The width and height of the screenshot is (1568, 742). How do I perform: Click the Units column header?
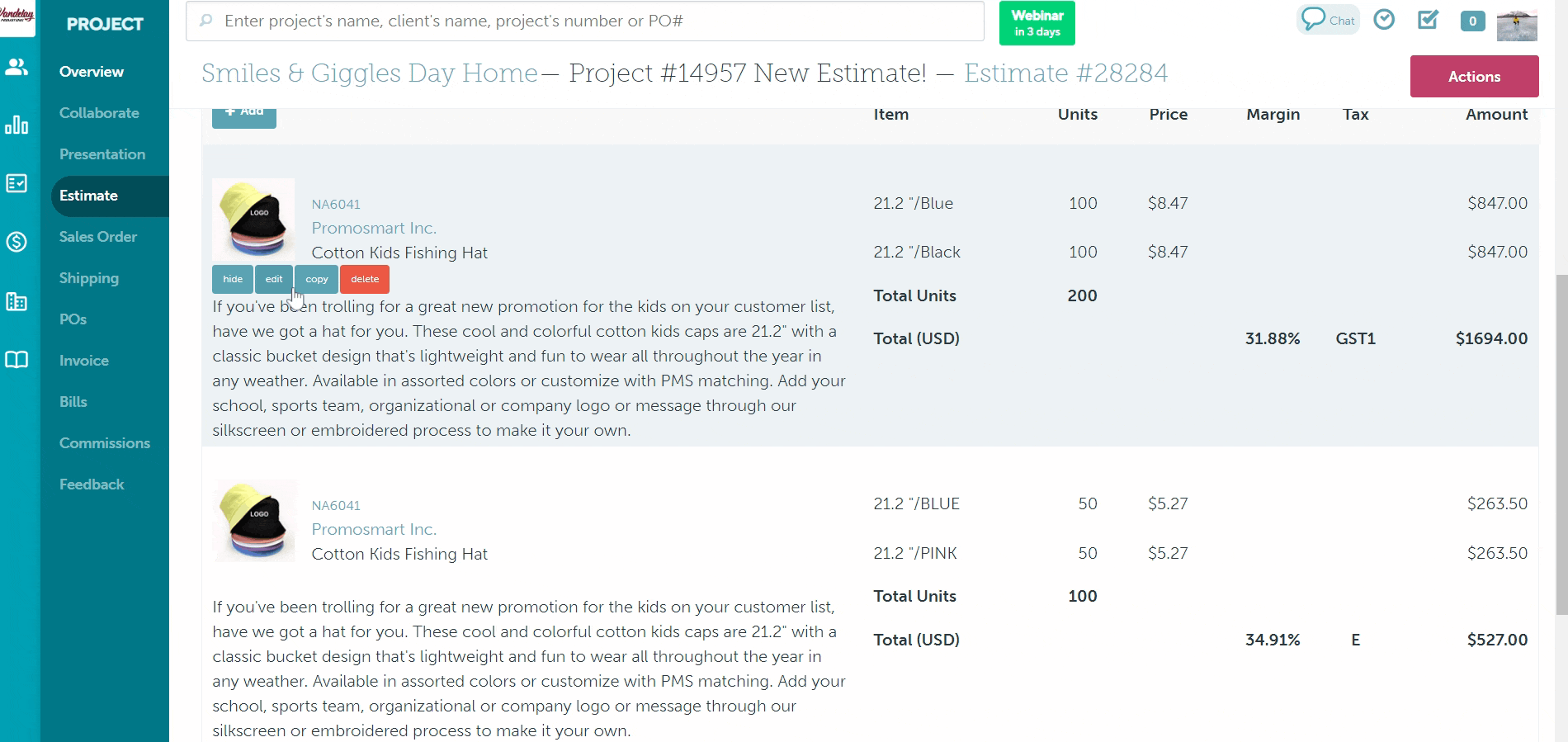pyautogui.click(x=1078, y=115)
